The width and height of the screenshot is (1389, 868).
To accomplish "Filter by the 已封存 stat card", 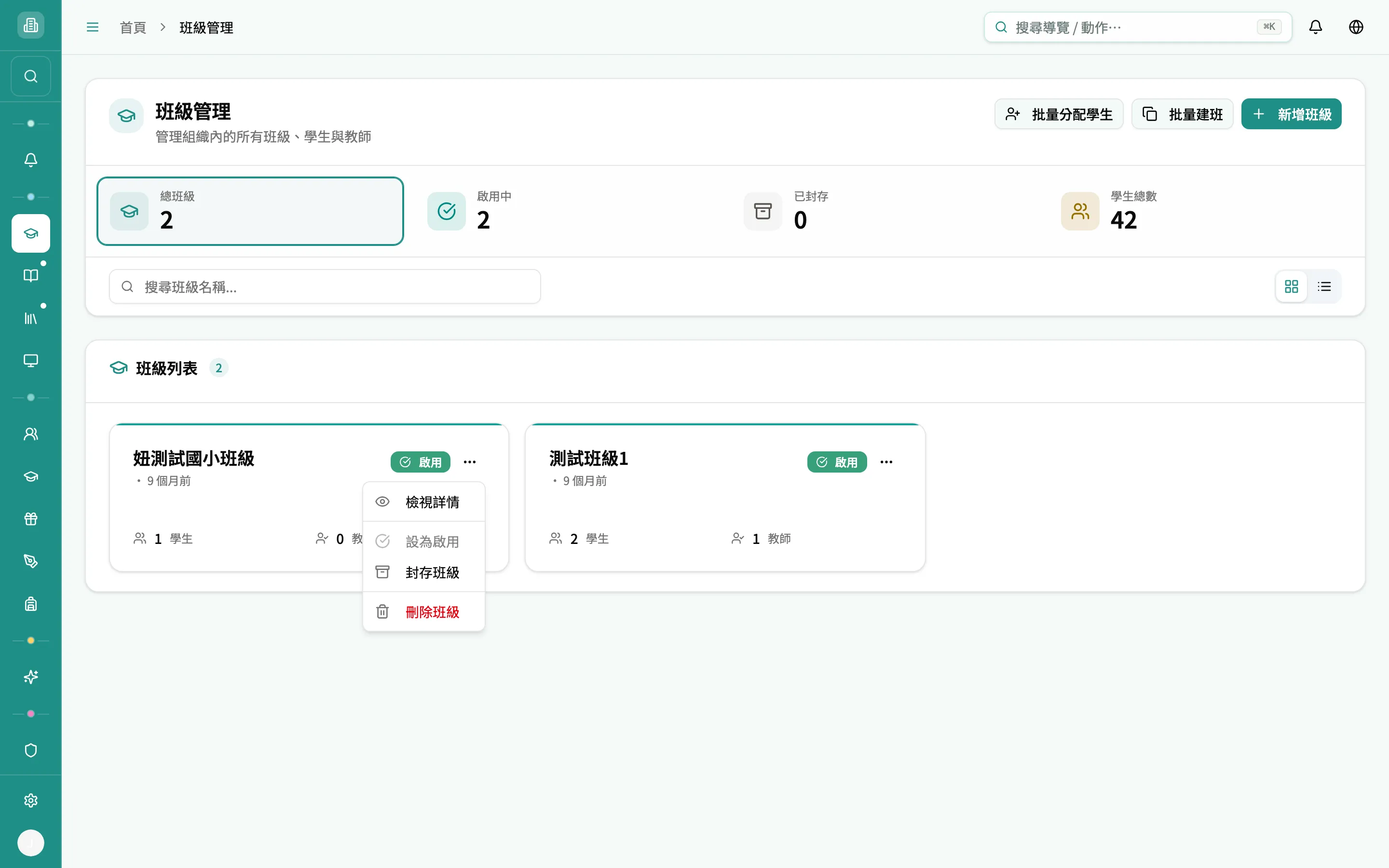I will (x=884, y=211).
